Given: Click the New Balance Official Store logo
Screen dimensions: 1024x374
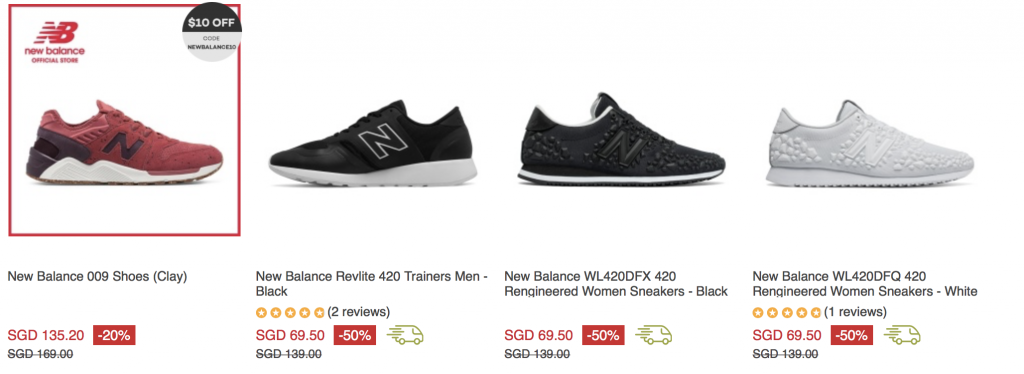Looking at the screenshot, I should point(55,42).
